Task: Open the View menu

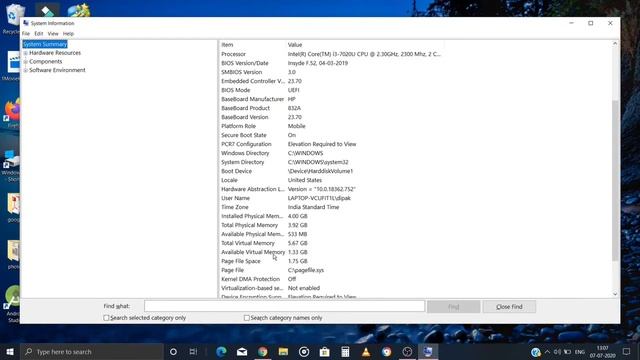Action: (x=53, y=33)
